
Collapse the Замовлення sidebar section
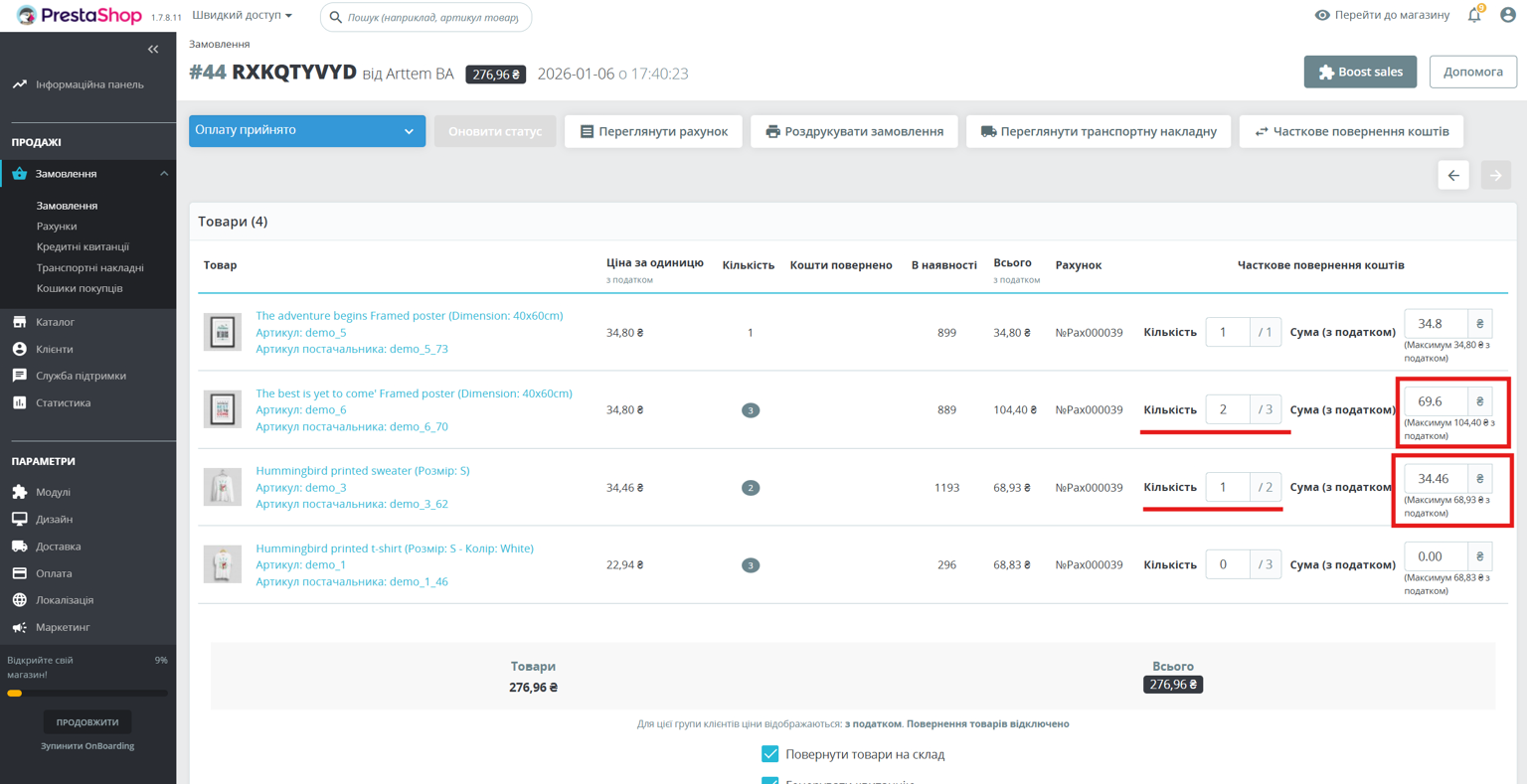(164, 174)
